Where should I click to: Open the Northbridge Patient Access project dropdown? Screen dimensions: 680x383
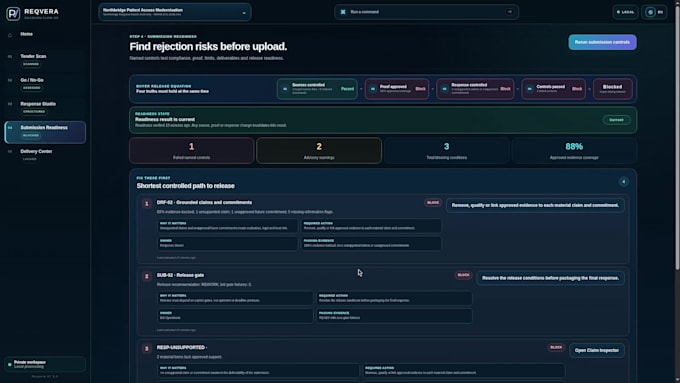coord(175,12)
